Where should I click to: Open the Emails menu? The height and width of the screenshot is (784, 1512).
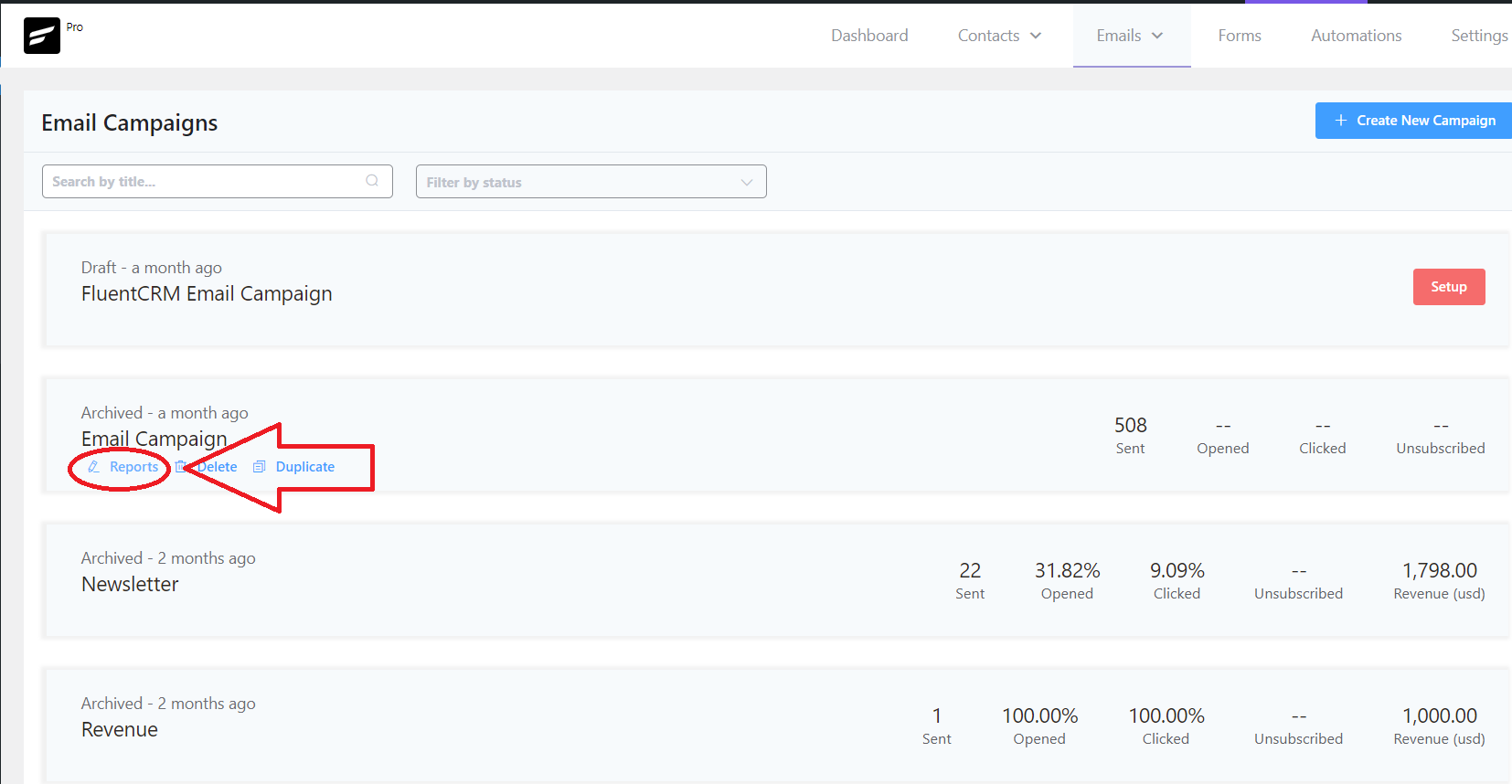(x=1131, y=36)
